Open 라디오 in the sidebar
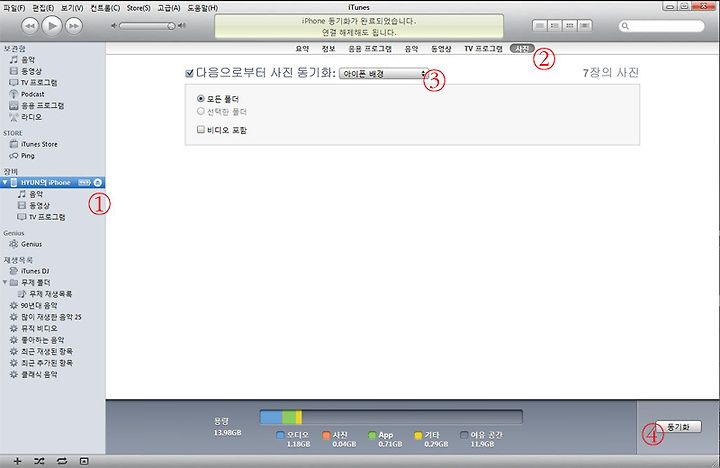The width and height of the screenshot is (720, 468). pyautogui.click(x=31, y=117)
